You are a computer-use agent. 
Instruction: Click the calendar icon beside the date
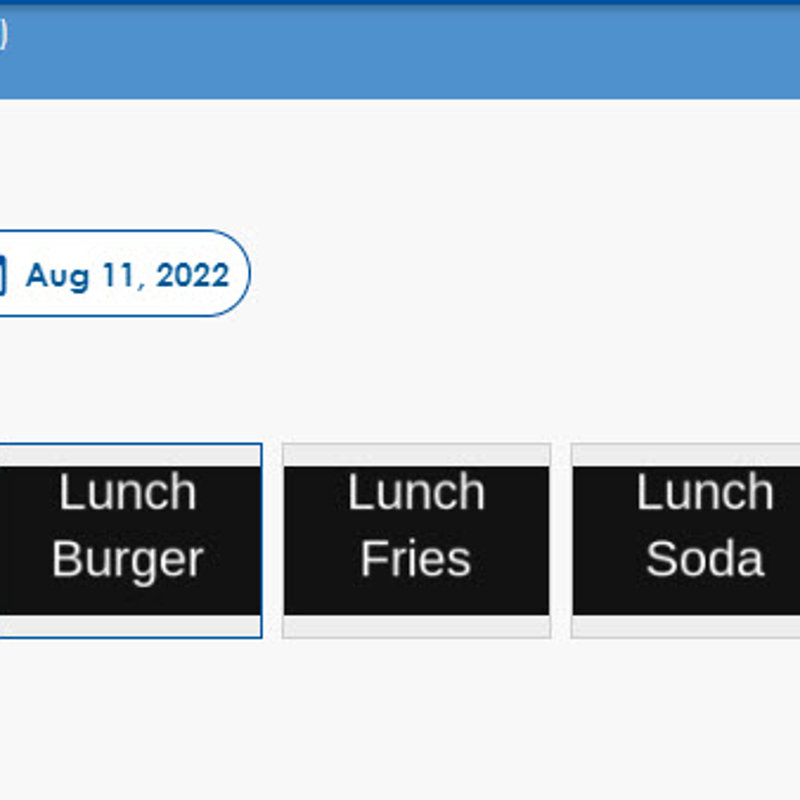pos(2,275)
